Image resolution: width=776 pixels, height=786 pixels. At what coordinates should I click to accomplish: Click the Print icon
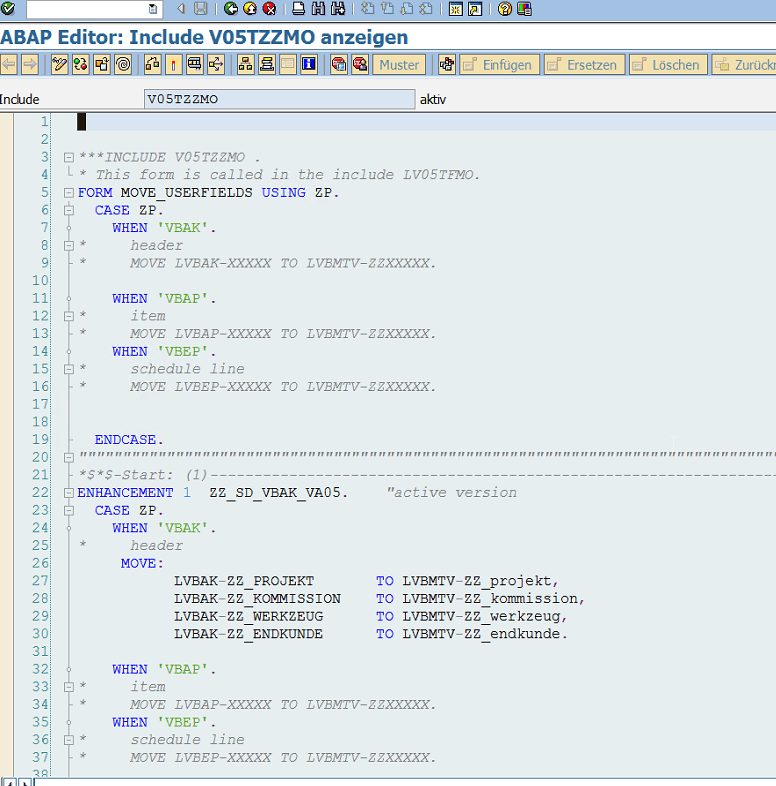point(298,9)
